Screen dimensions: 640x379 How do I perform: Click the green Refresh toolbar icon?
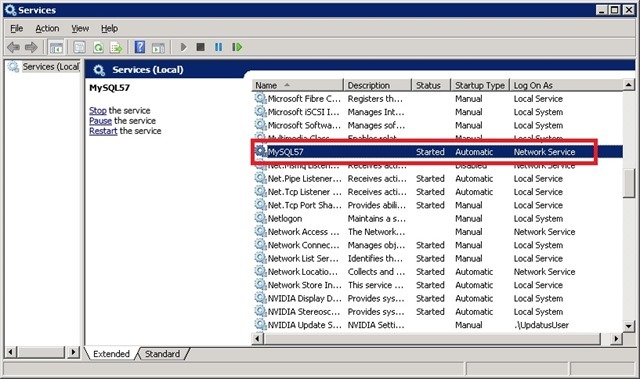pyautogui.click(x=98, y=47)
